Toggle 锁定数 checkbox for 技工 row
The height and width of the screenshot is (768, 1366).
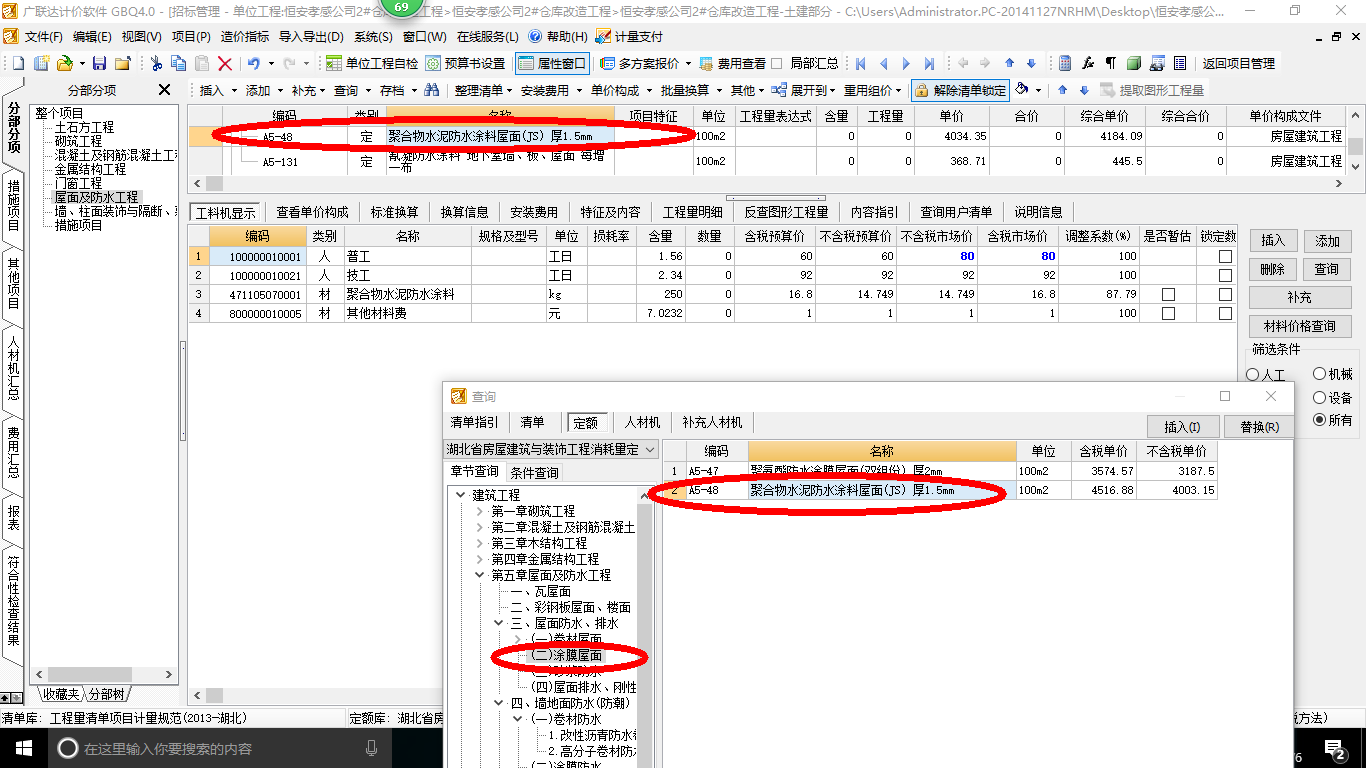[x=1225, y=275]
